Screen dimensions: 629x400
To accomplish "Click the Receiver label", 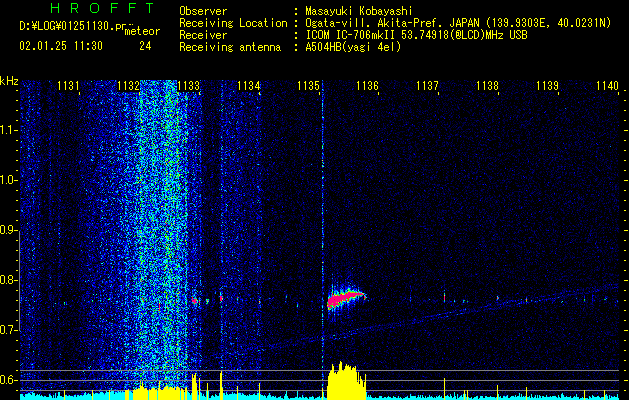I will pos(203,35).
